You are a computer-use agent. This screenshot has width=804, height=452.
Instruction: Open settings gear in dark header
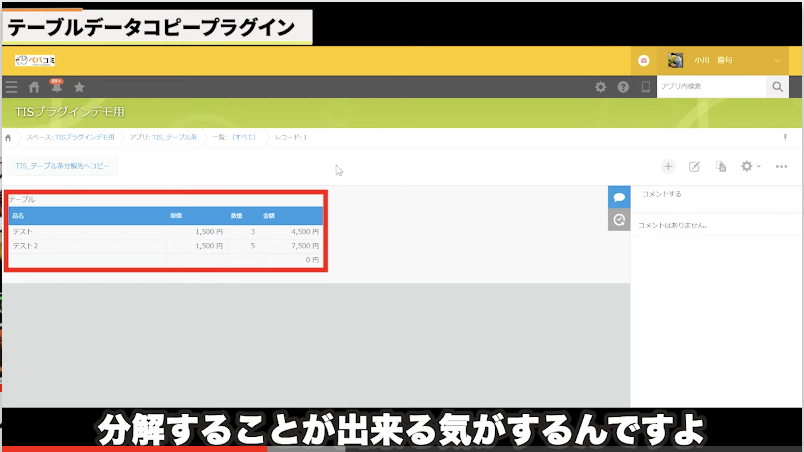pyautogui.click(x=601, y=88)
